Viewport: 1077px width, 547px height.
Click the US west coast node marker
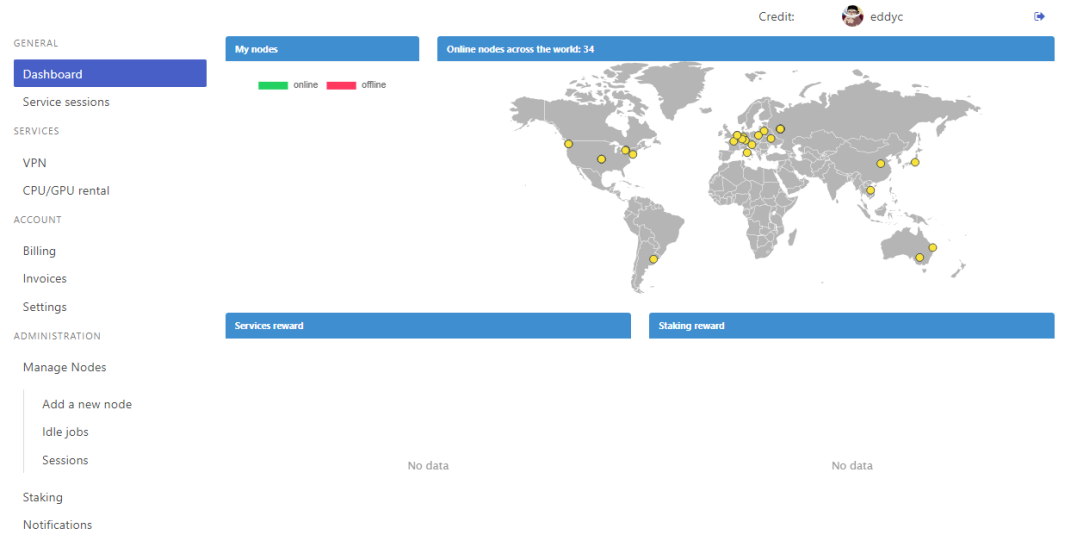point(568,144)
